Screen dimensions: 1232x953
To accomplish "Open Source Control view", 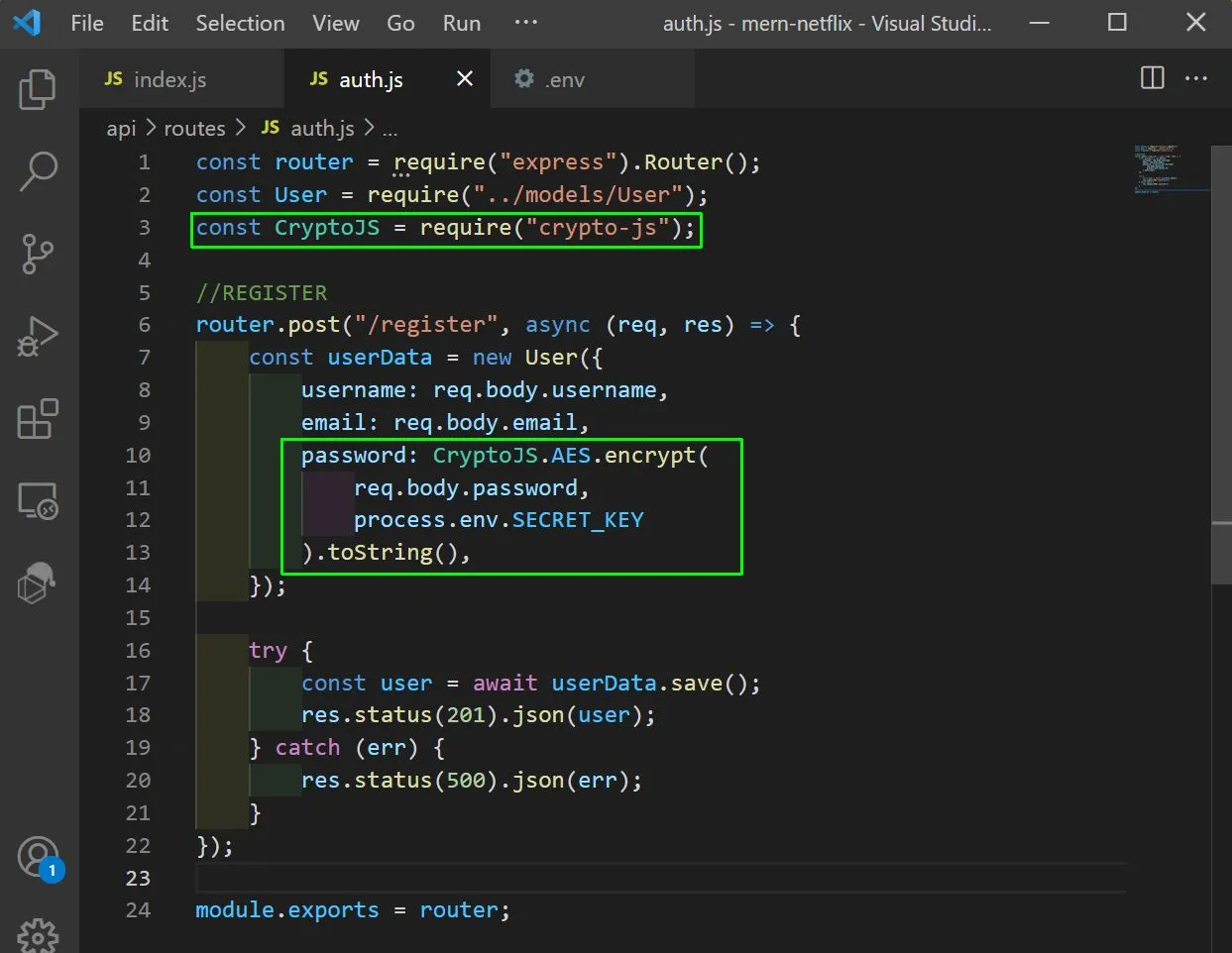I will coord(38,254).
